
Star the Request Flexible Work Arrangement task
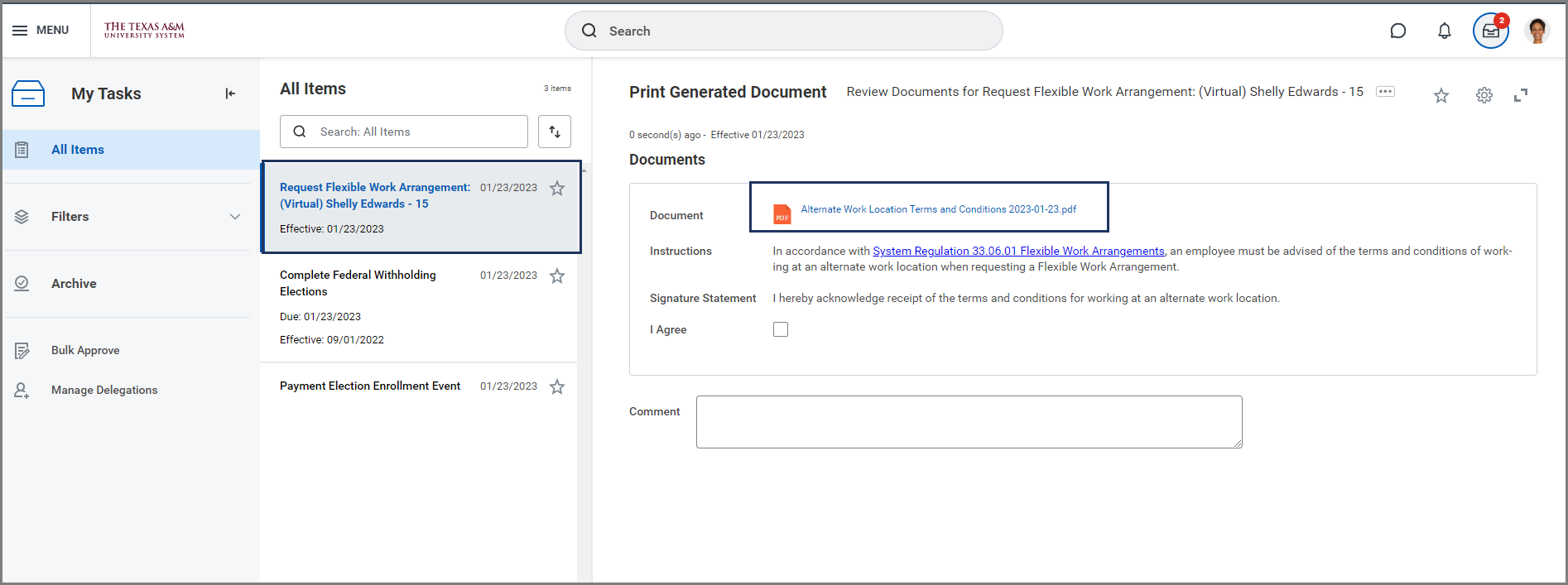click(557, 189)
